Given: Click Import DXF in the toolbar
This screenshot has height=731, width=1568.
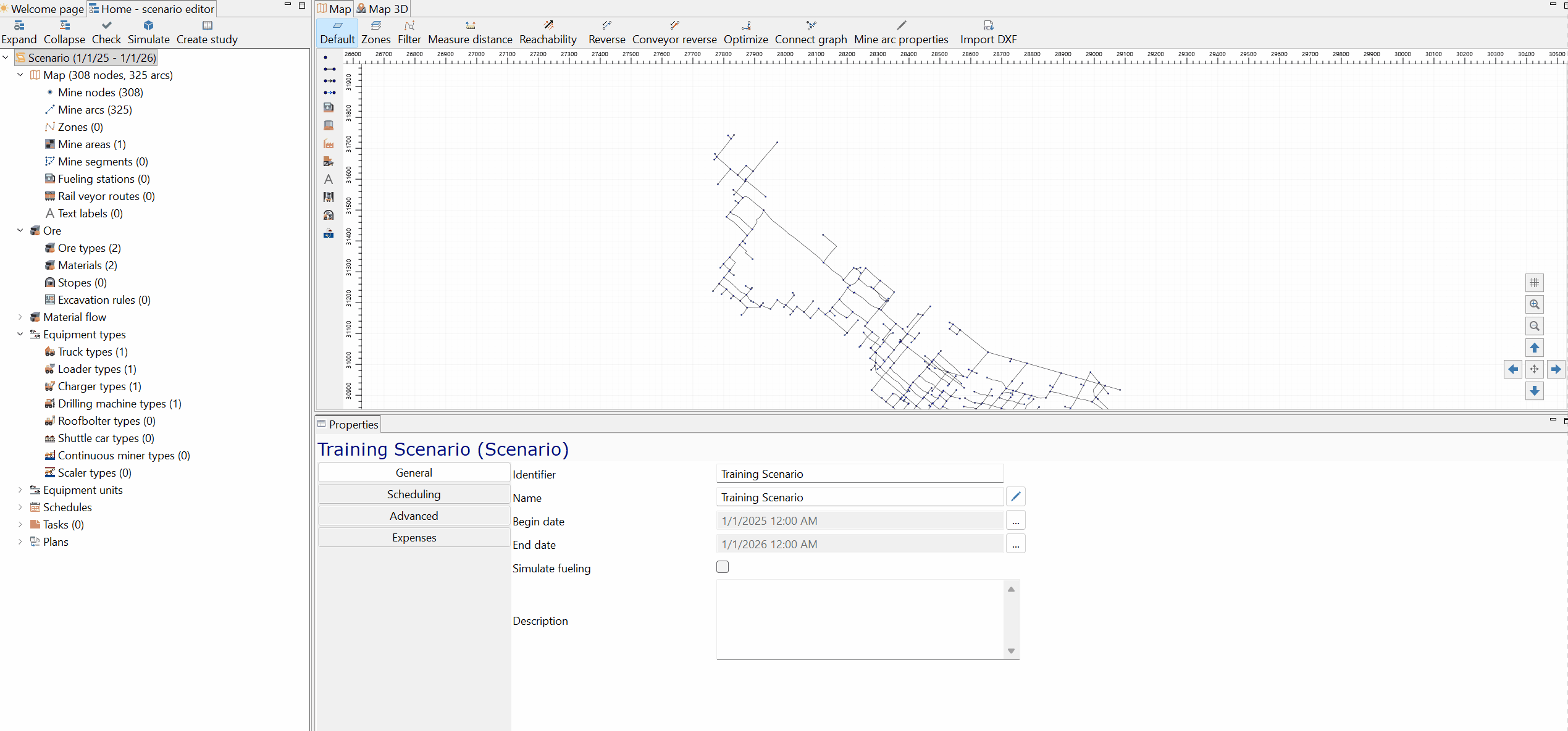Looking at the screenshot, I should (x=988, y=32).
